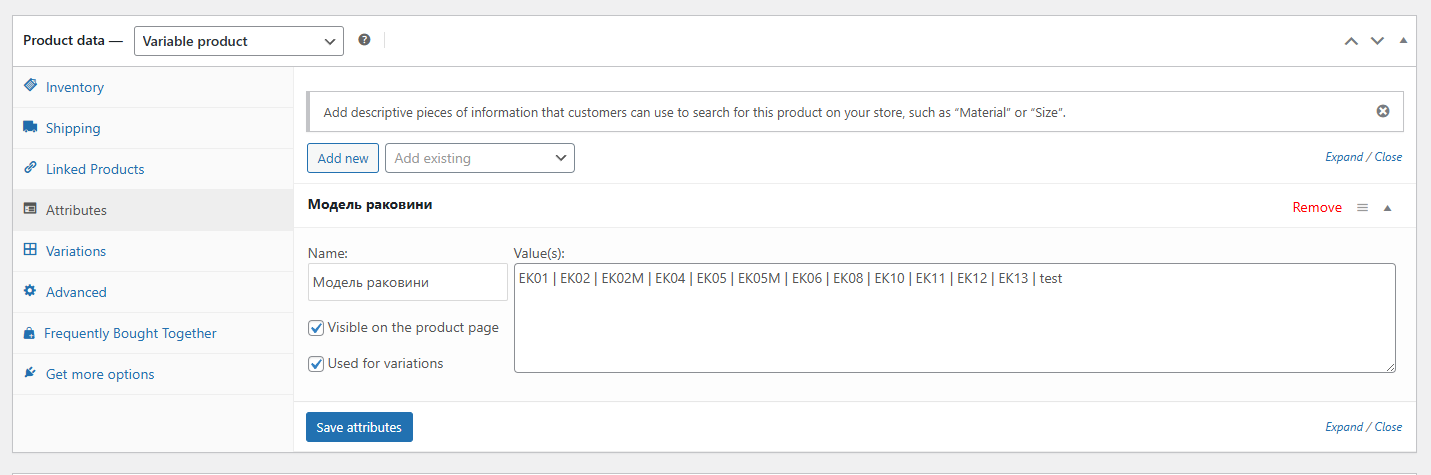This screenshot has width=1431, height=475.
Task: Toggle Used for variations checkbox
Action: tap(316, 364)
